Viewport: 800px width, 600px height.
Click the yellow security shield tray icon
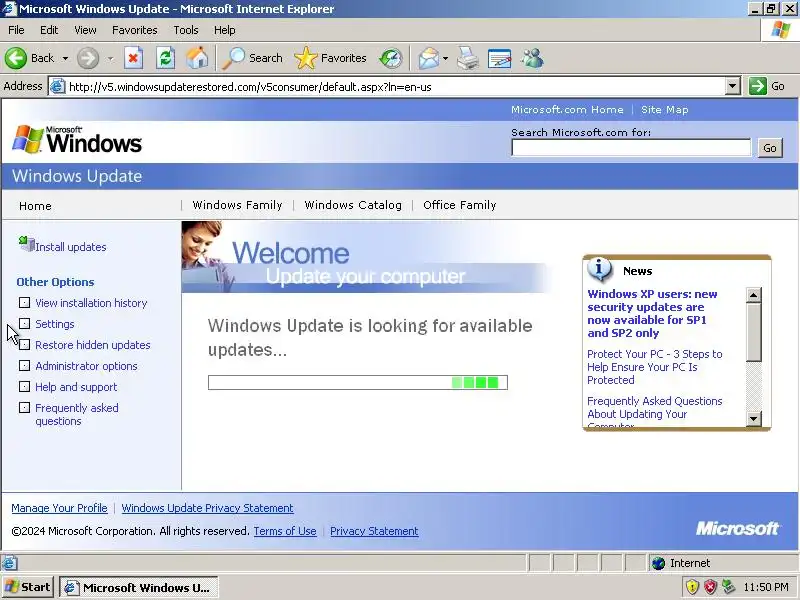pos(692,587)
